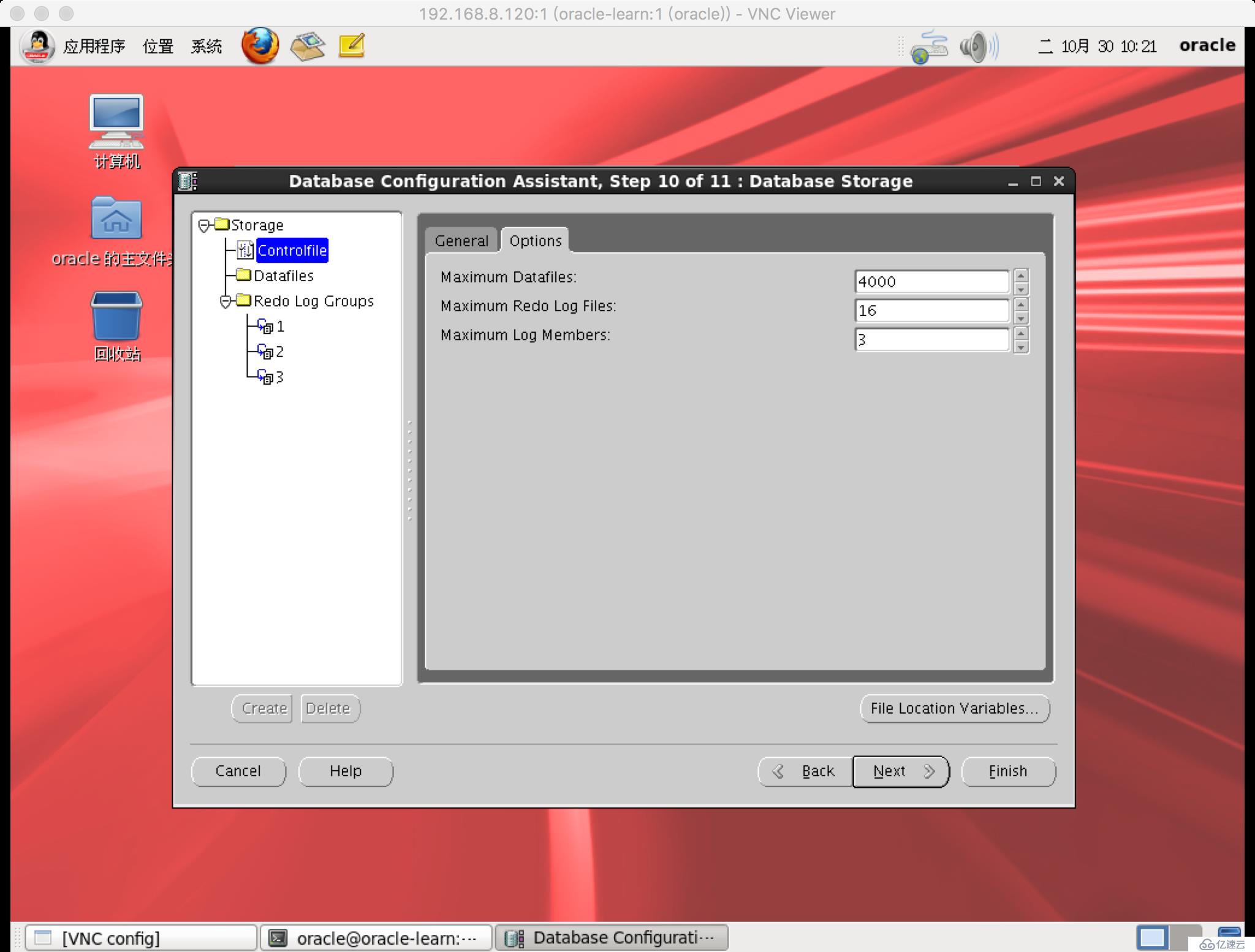Click Maximum Log Members input field
The height and width of the screenshot is (952, 1255).
(x=932, y=340)
